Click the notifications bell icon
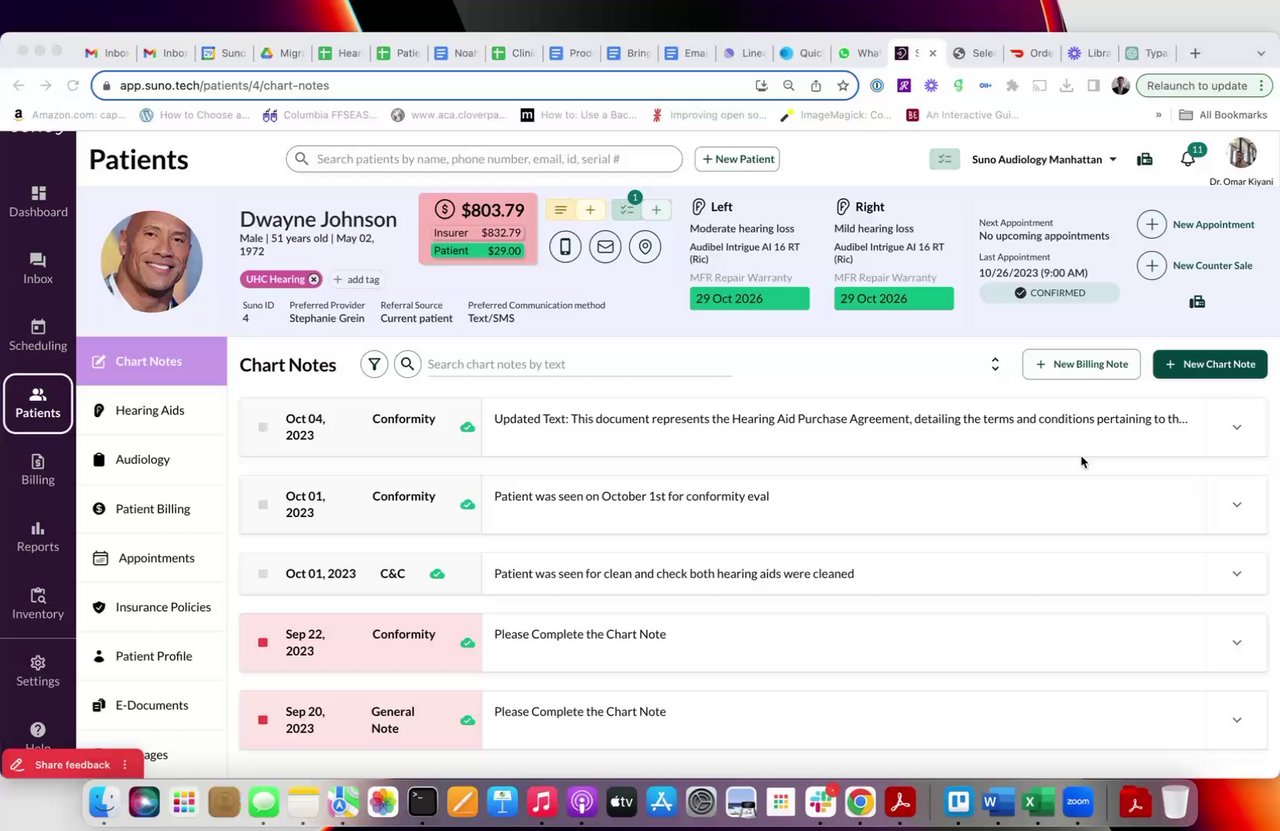1280x831 pixels. tap(1188, 159)
